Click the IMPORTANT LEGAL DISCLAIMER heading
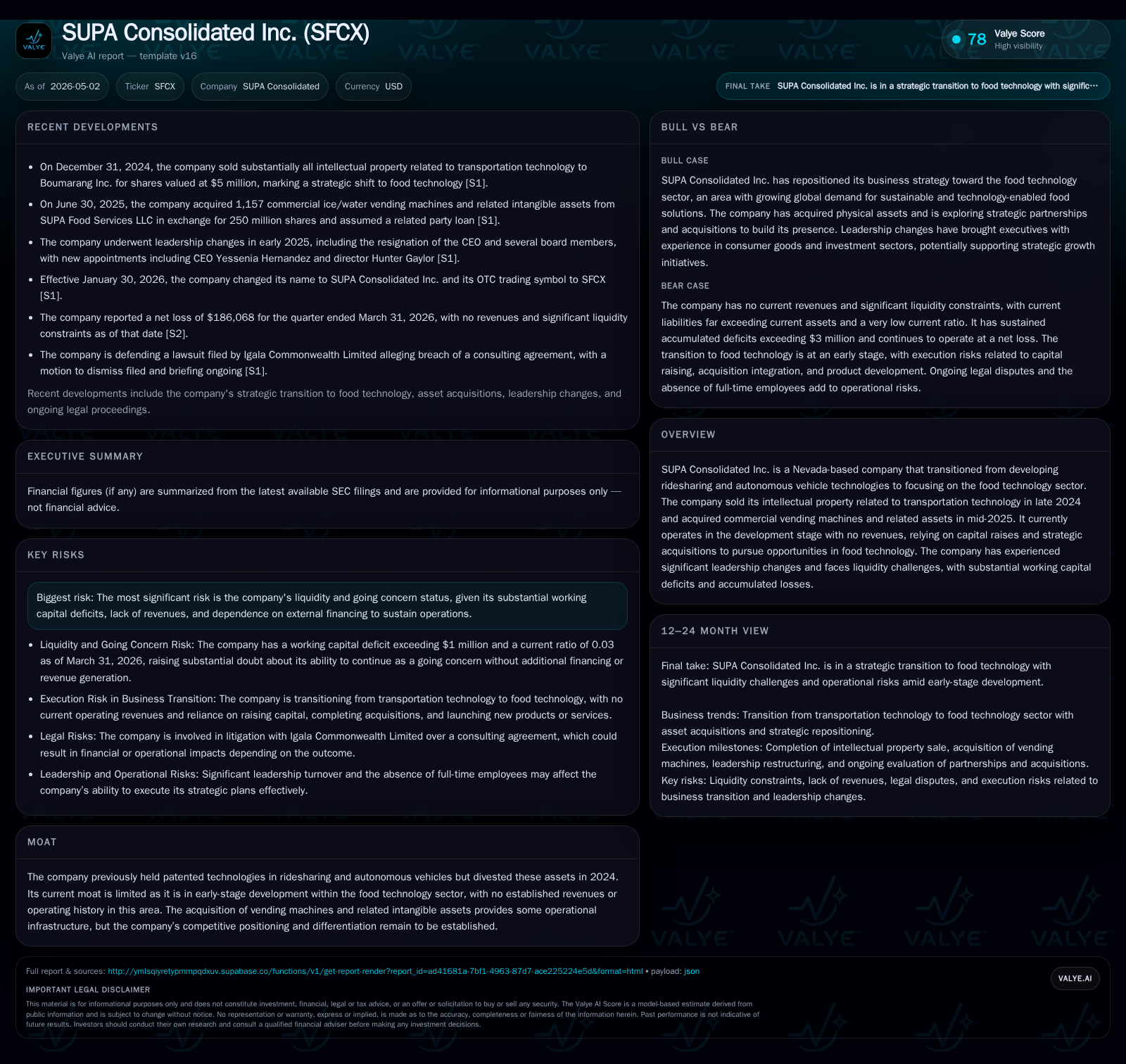 click(88, 989)
